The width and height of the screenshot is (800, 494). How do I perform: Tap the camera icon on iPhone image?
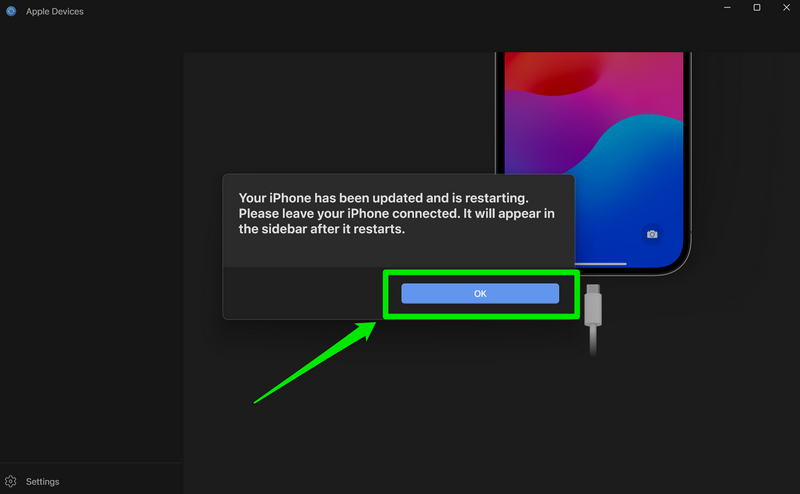point(652,234)
